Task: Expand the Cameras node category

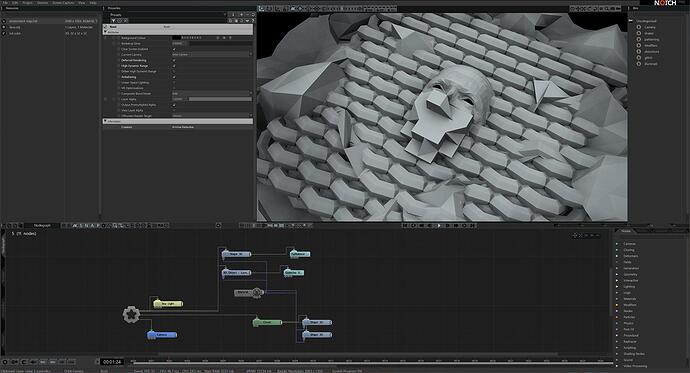Action: click(x=617, y=244)
